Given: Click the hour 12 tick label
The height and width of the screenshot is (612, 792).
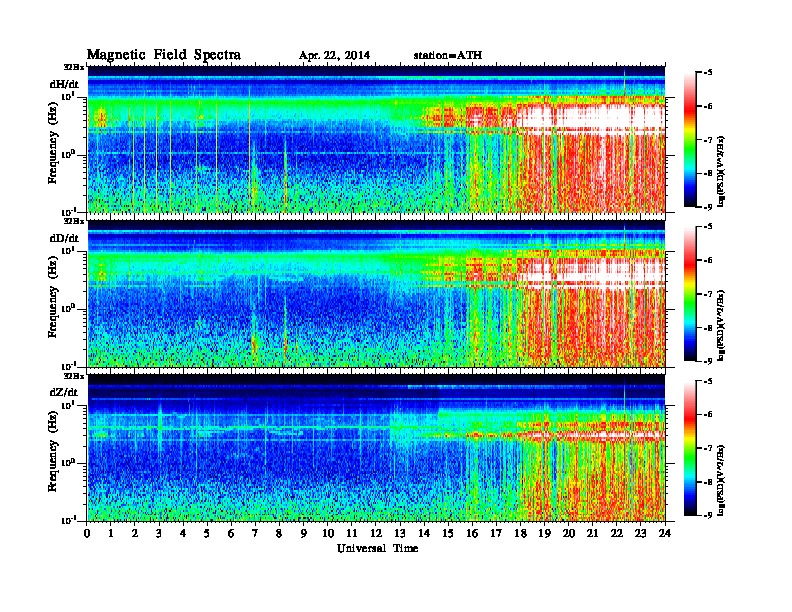Looking at the screenshot, I should pos(376,533).
